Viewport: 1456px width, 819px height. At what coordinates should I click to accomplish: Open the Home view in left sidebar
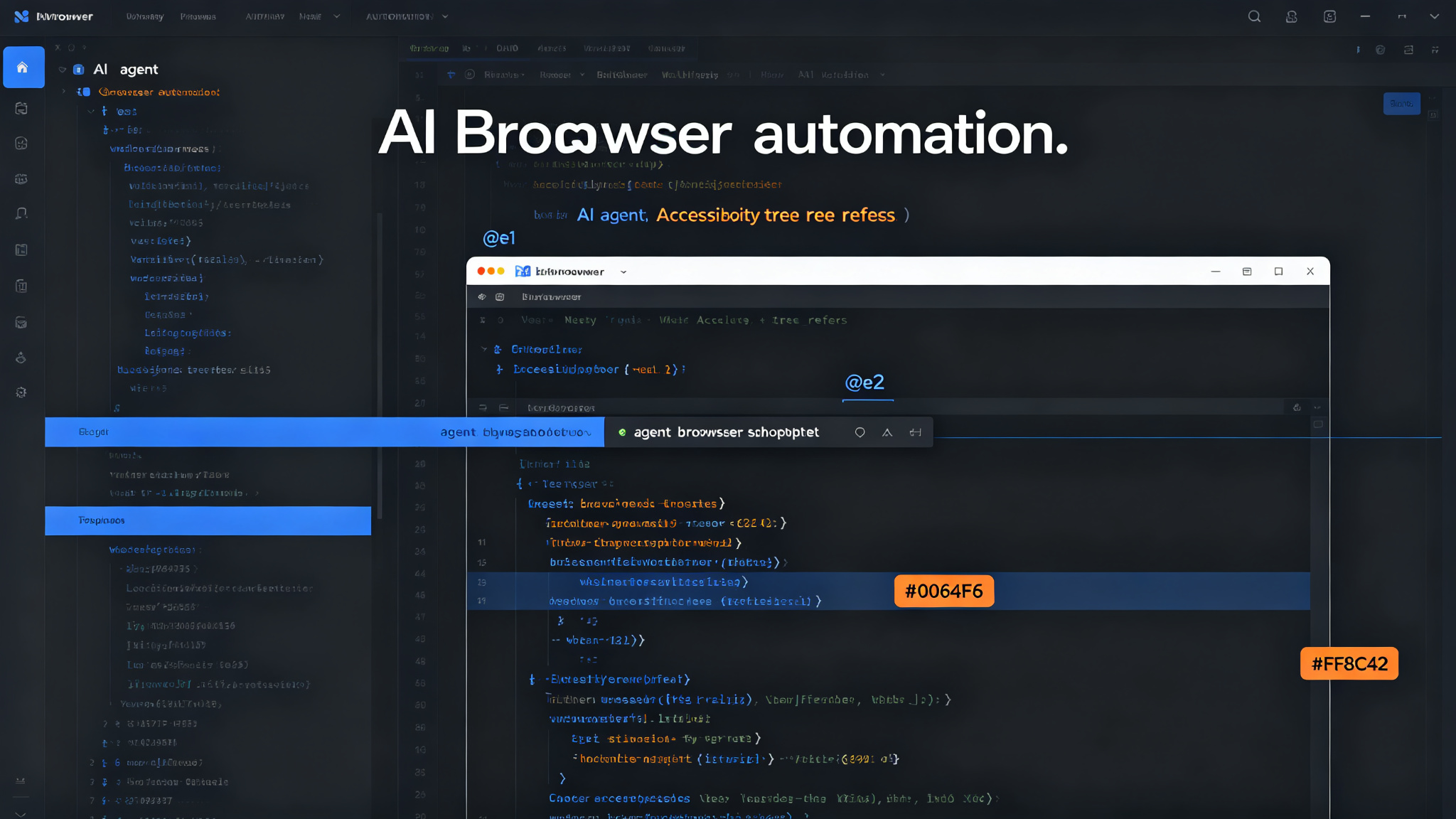[x=23, y=68]
